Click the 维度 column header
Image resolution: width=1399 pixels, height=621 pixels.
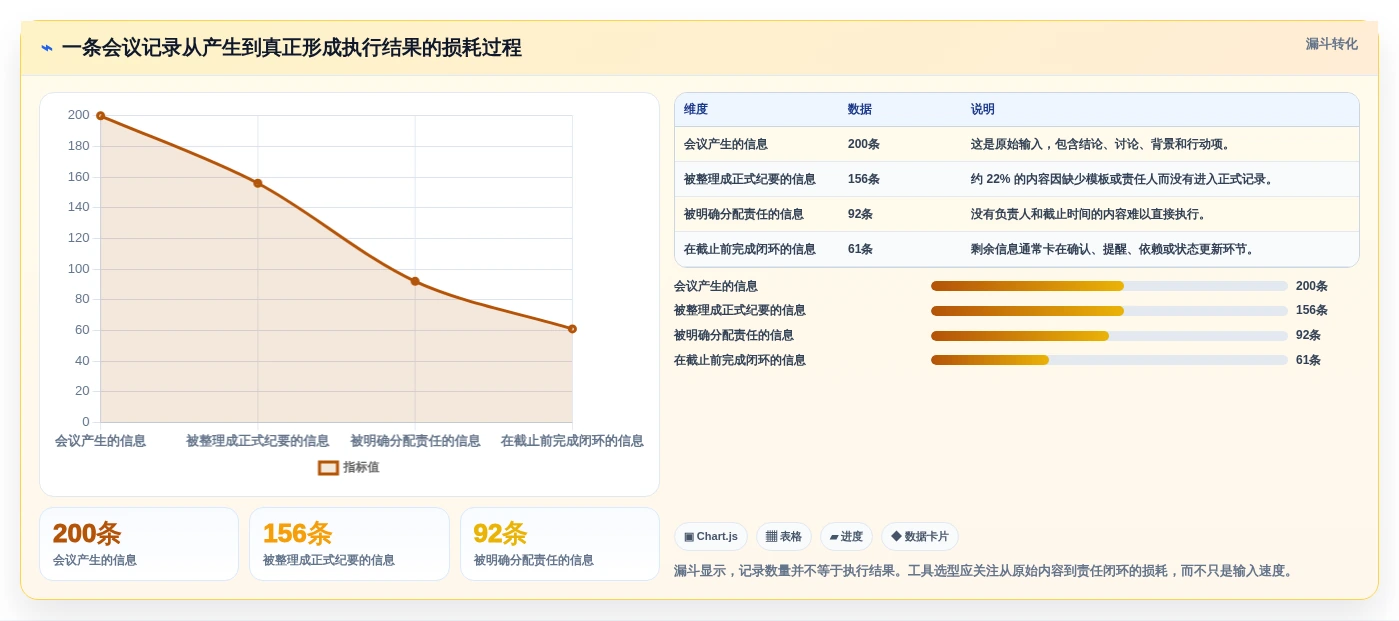click(696, 109)
